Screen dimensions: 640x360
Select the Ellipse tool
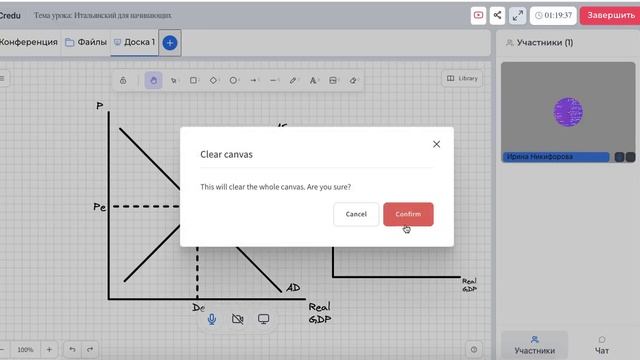pyautogui.click(x=233, y=80)
